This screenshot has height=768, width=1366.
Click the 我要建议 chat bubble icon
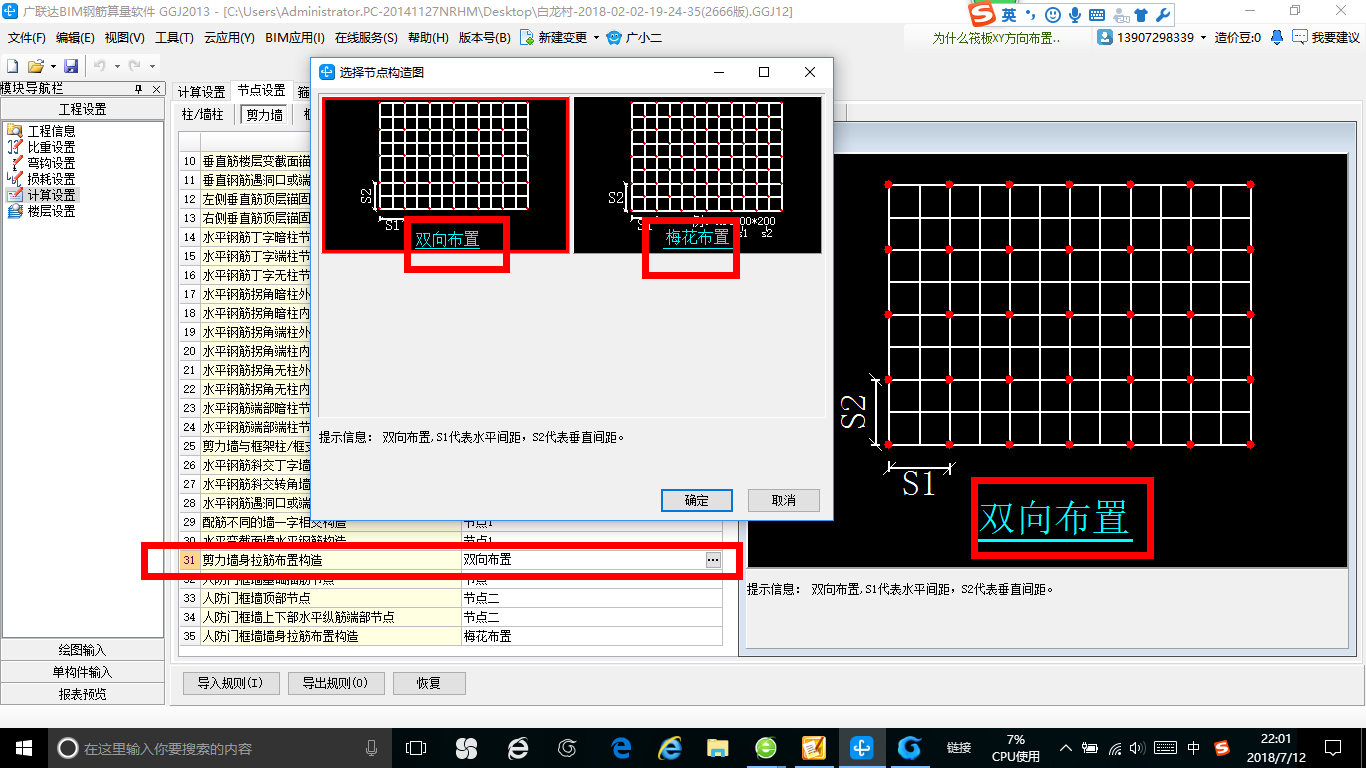1299,37
